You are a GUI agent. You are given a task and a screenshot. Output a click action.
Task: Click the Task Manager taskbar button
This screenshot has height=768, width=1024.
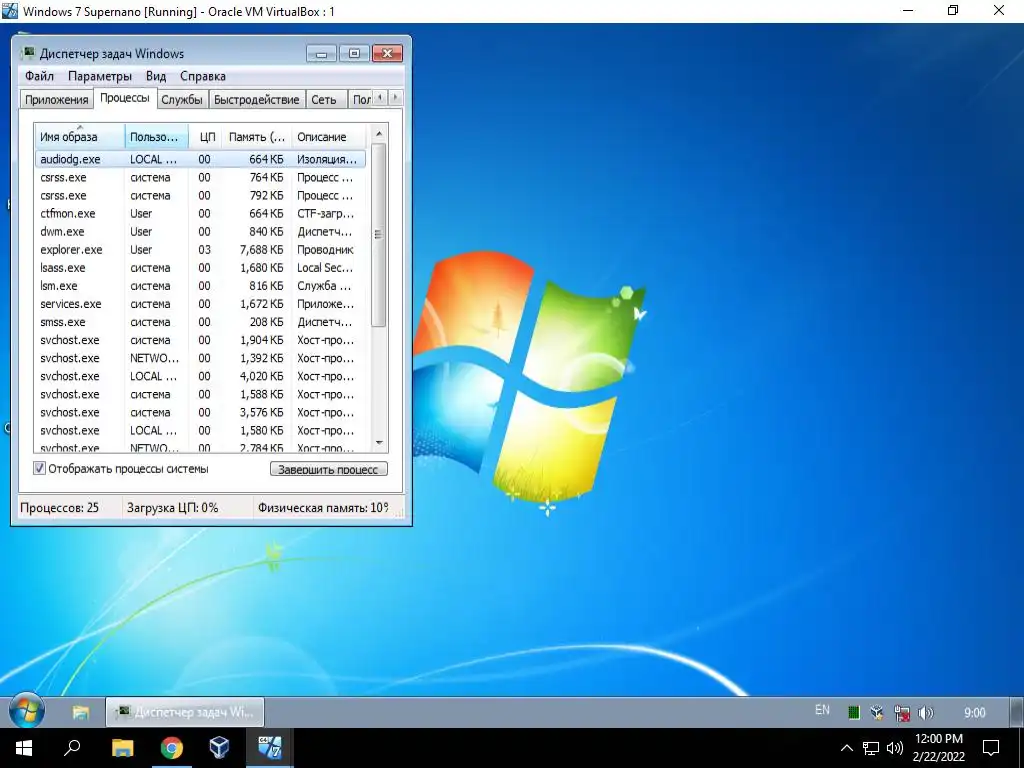tap(185, 712)
